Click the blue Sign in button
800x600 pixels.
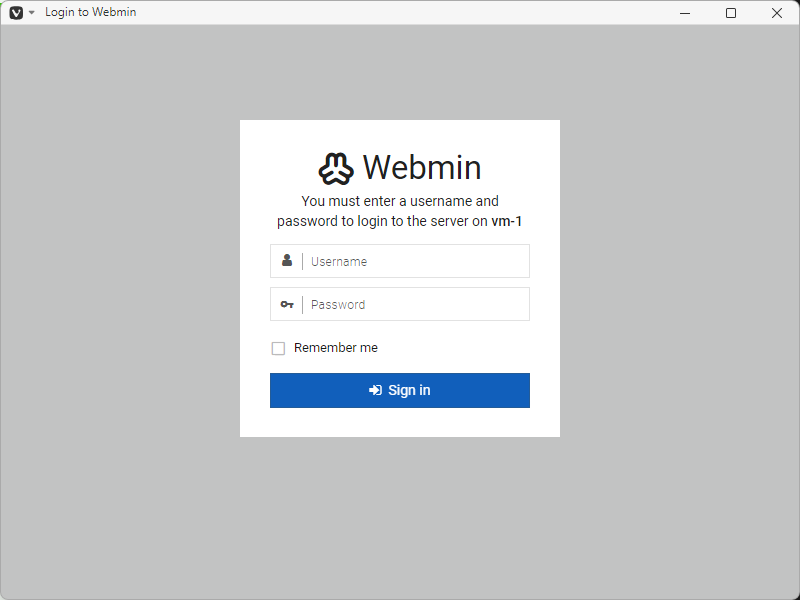click(400, 390)
